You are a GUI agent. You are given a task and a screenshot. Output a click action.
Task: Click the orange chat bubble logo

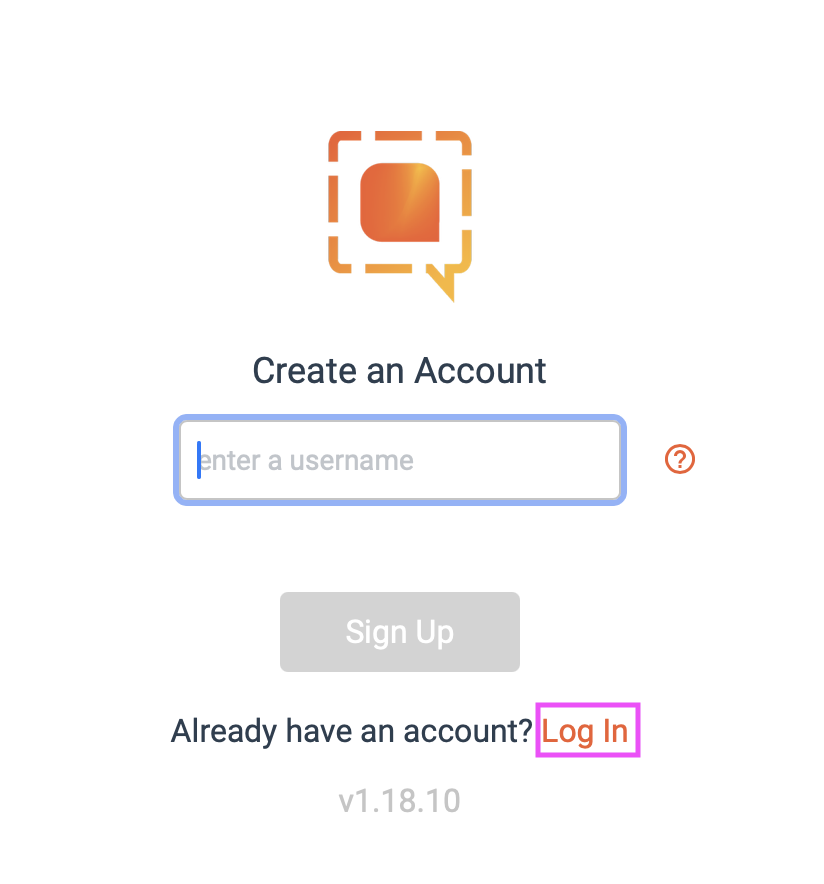click(400, 212)
